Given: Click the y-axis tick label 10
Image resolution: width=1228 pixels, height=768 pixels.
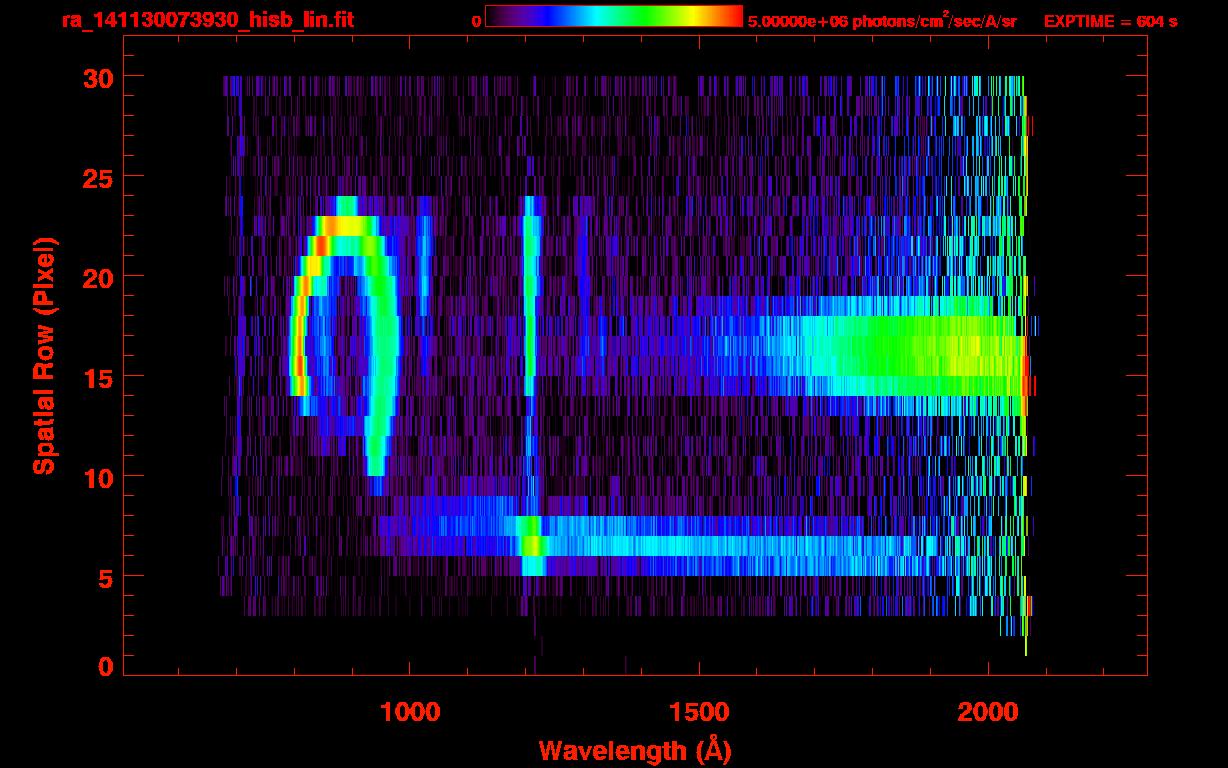Looking at the screenshot, I should point(96,477).
